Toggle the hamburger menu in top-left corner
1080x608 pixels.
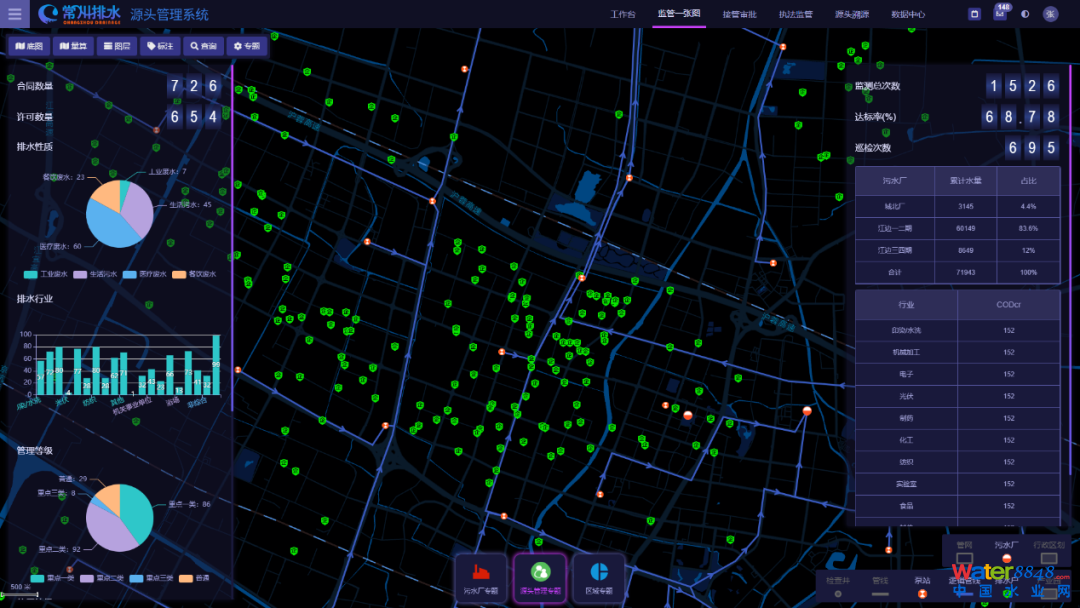(15, 14)
